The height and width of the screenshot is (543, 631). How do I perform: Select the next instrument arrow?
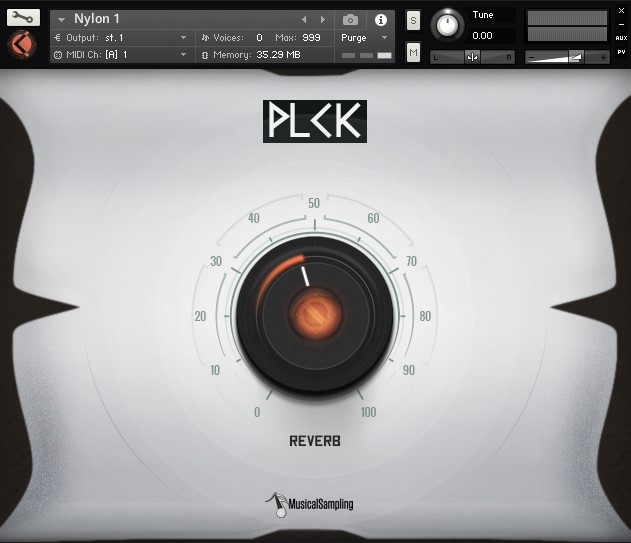pos(322,20)
